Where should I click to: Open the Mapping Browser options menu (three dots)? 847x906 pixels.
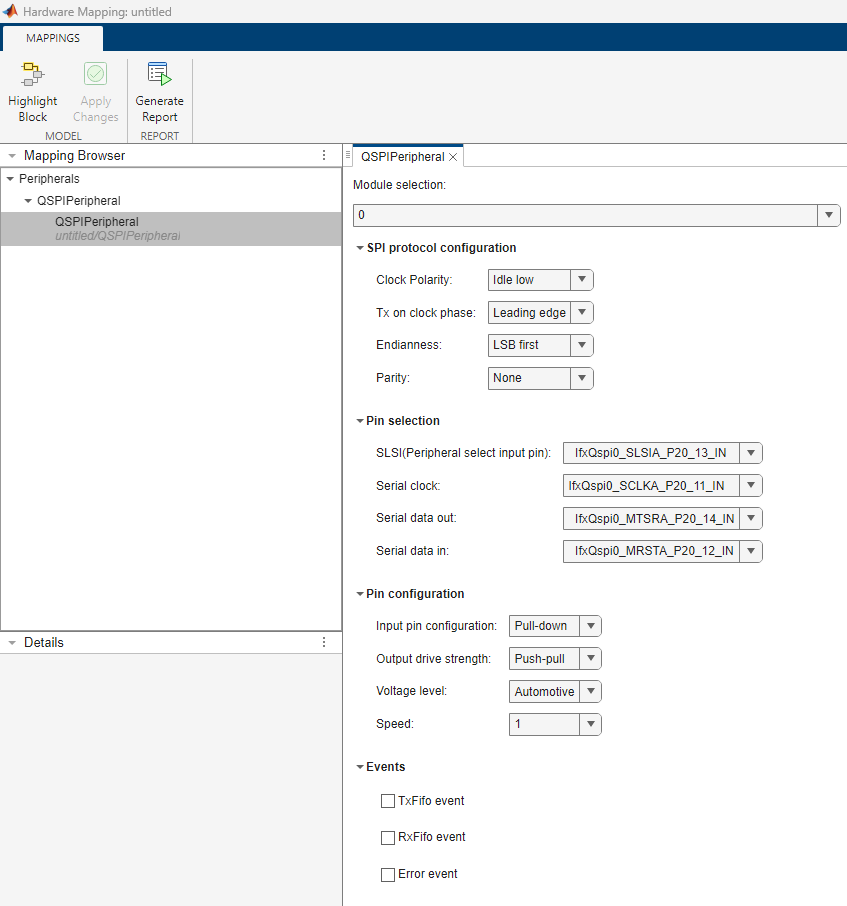323,155
